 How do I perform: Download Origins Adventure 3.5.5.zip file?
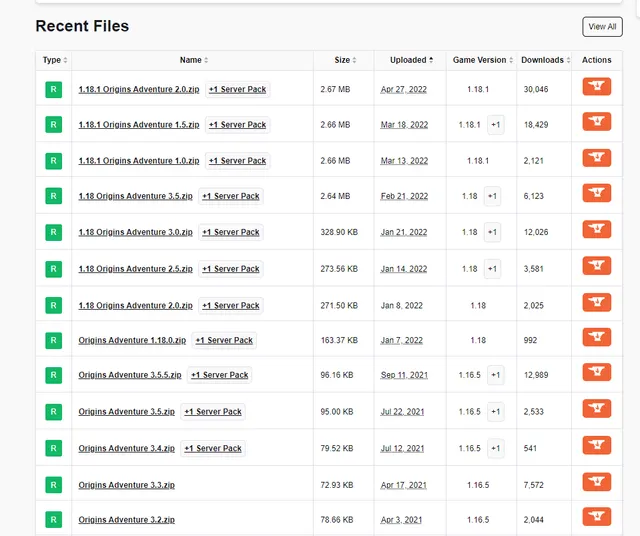(x=597, y=372)
